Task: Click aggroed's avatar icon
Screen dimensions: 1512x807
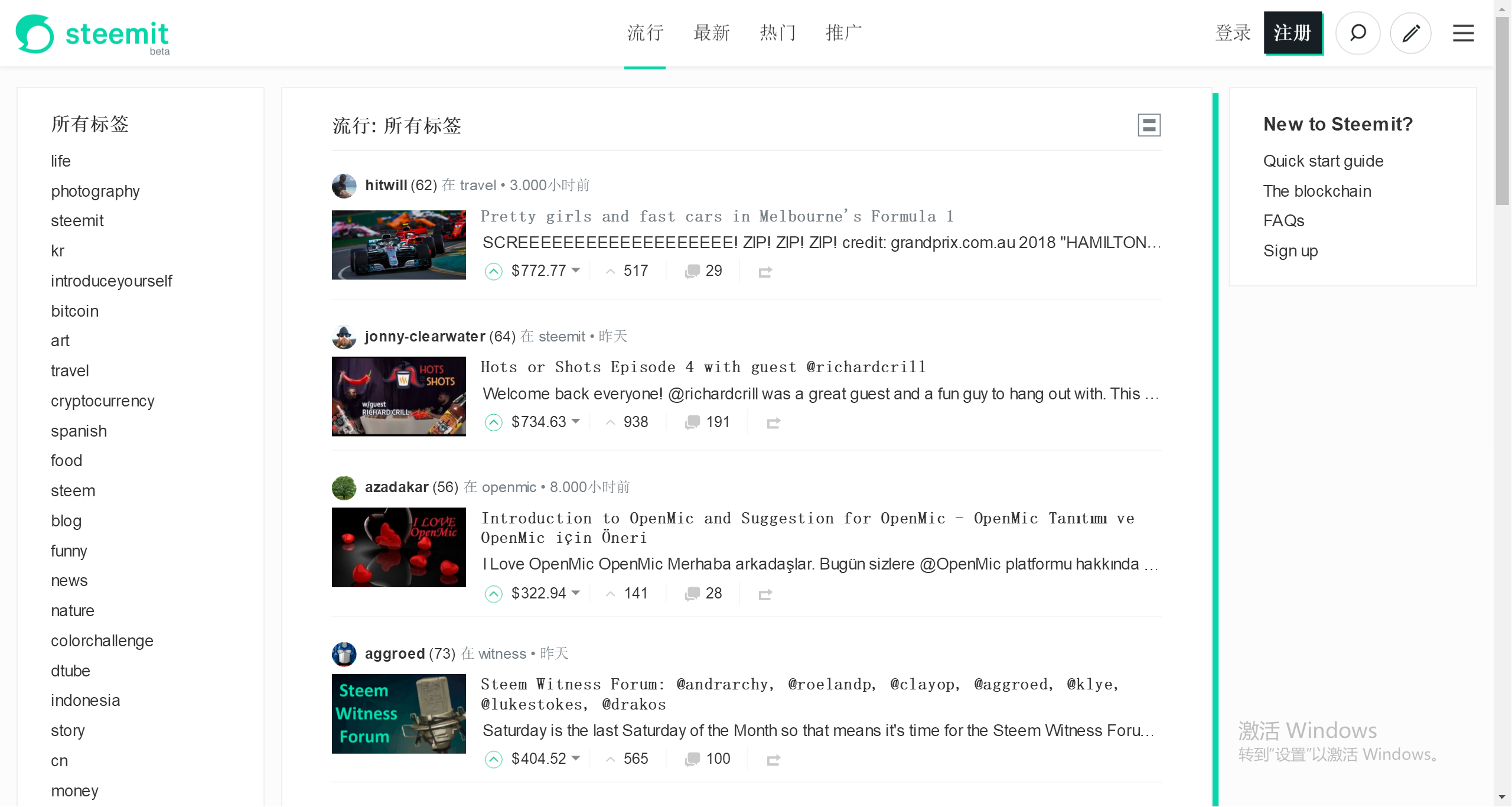Action: 344,654
